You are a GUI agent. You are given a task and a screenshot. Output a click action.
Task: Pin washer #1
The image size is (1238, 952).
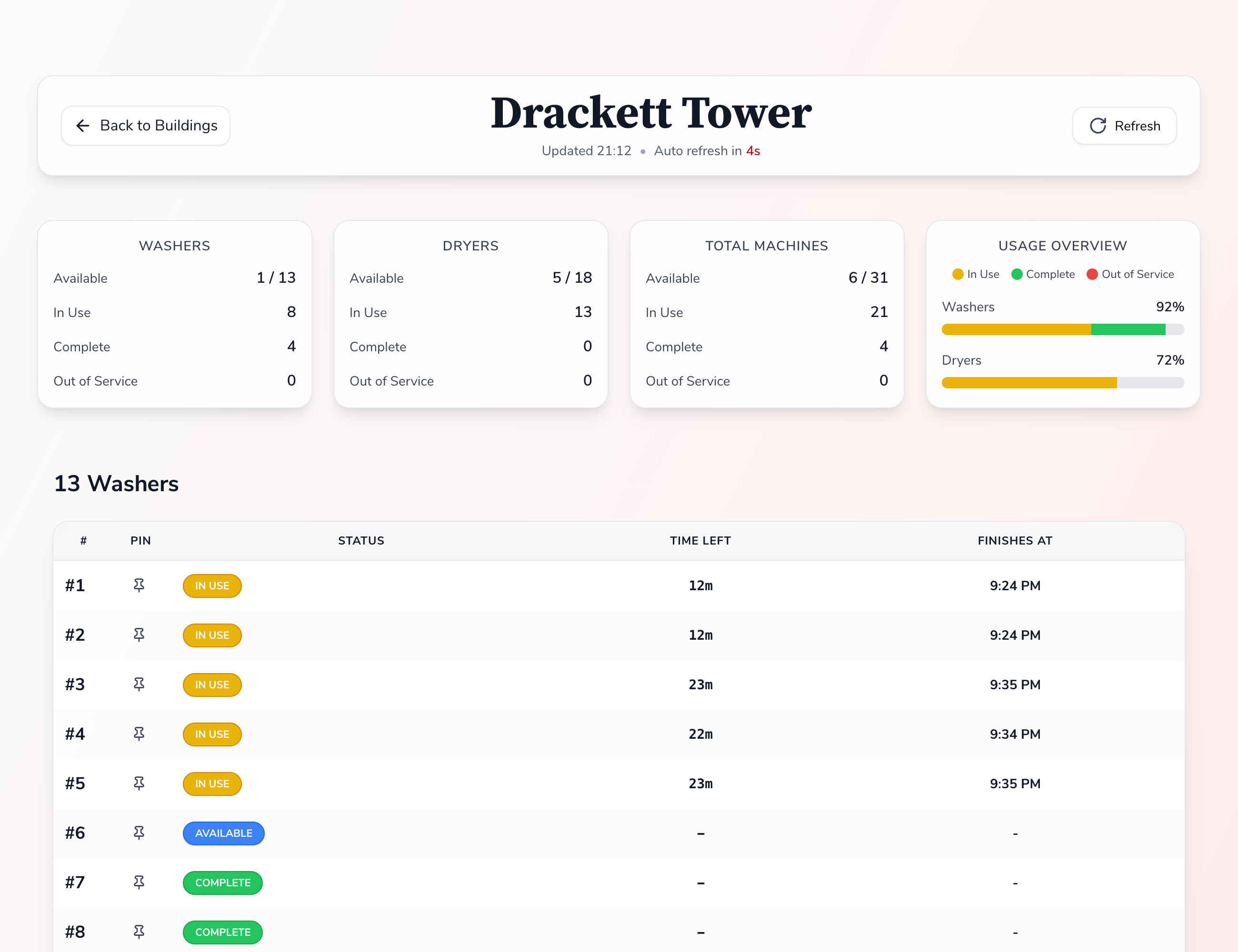pos(139,585)
